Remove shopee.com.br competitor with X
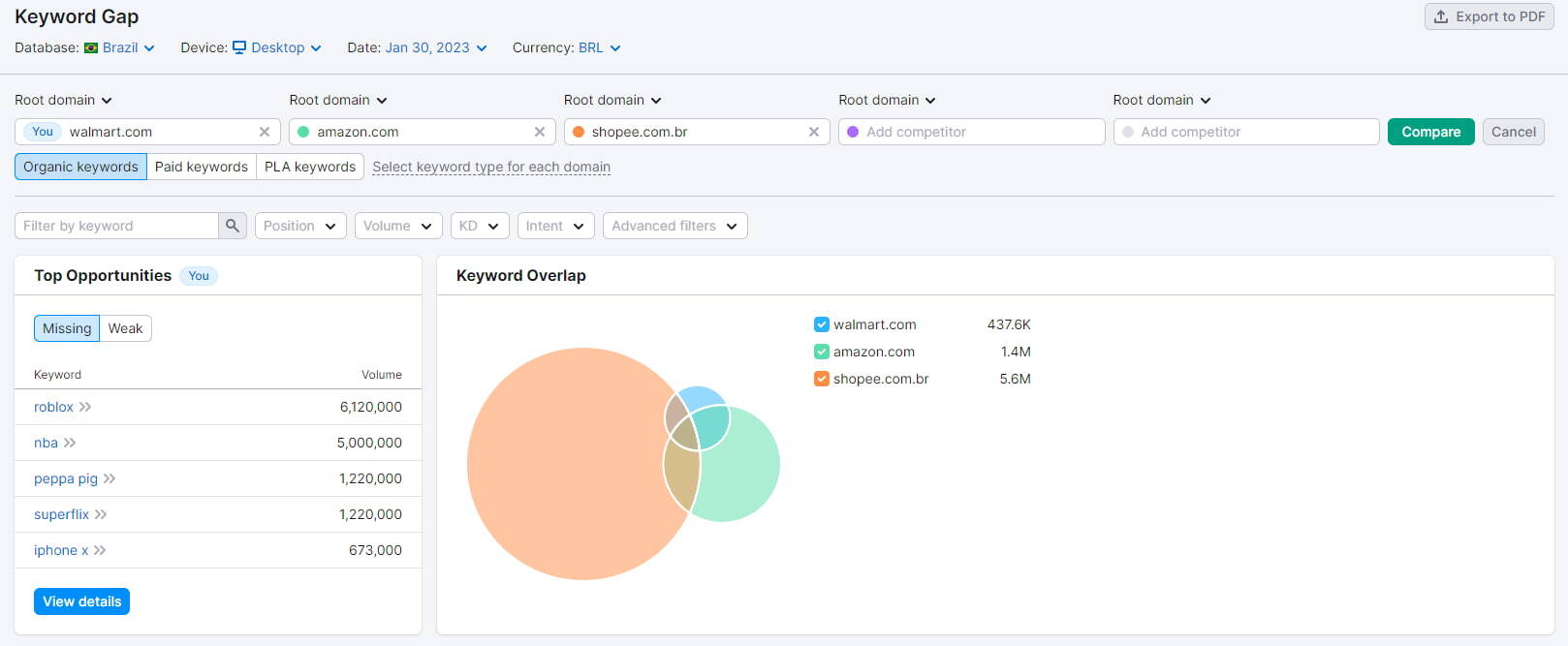The image size is (1568, 646). click(814, 132)
